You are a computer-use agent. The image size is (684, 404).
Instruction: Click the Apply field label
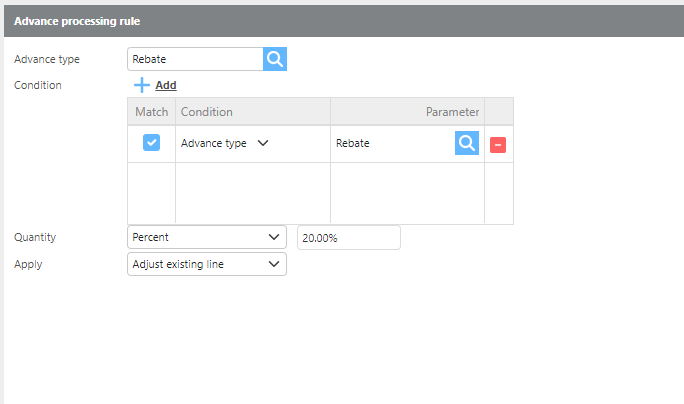pos(28,264)
